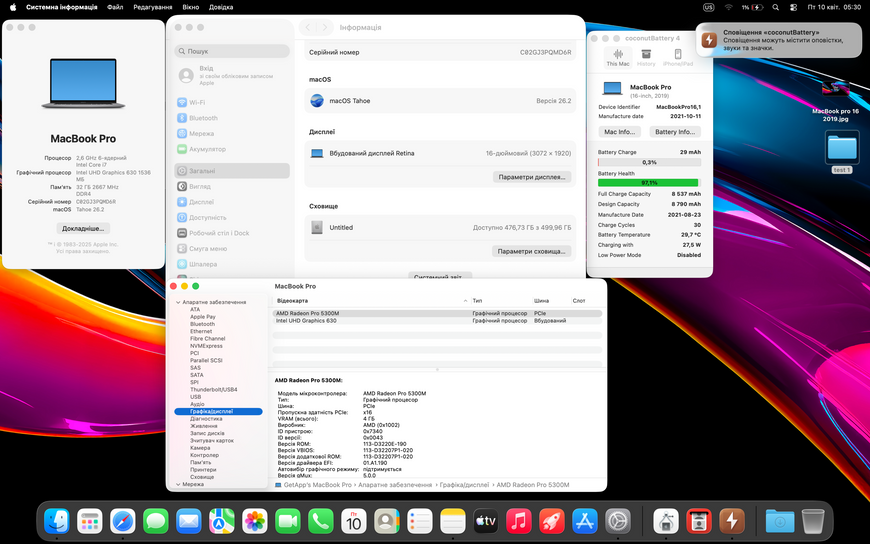Image resolution: width=870 pixels, height=544 pixels.
Task: Select Вигляд in System Settings sidebar
Action: click(x=232, y=187)
